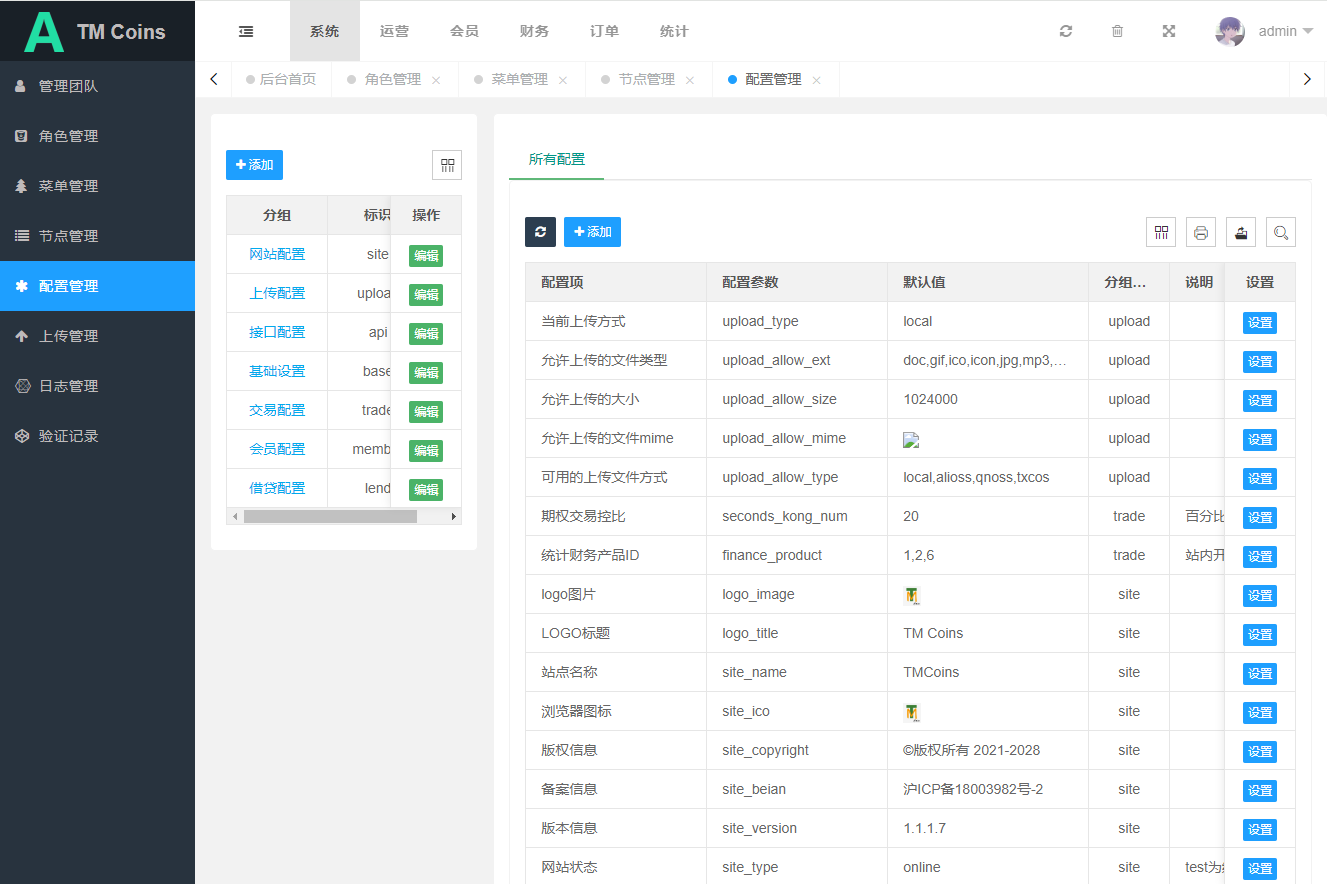Close the 角色管理 tab
Viewport: 1327px width, 884px height.
click(436, 80)
